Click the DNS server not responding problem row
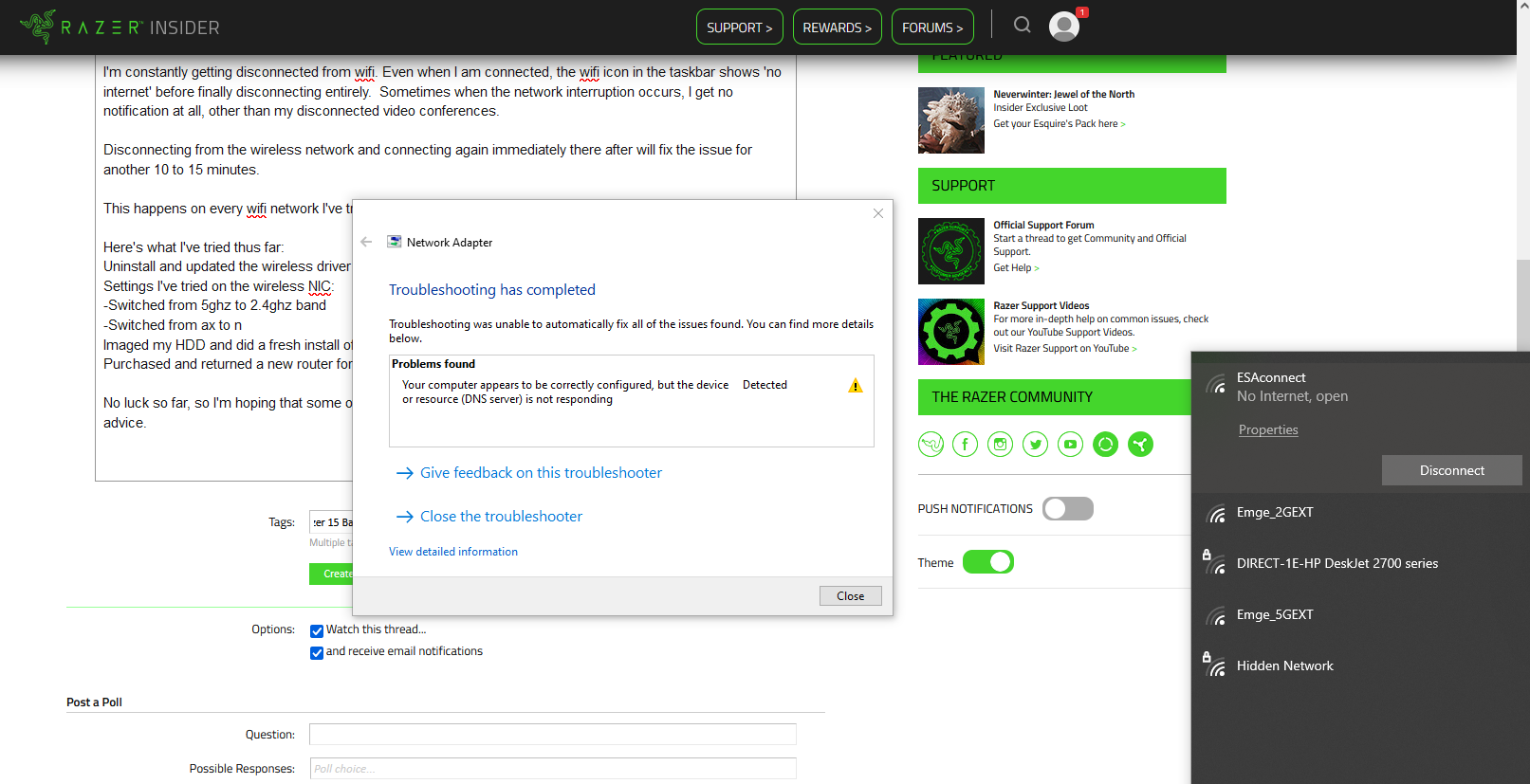 (x=631, y=392)
